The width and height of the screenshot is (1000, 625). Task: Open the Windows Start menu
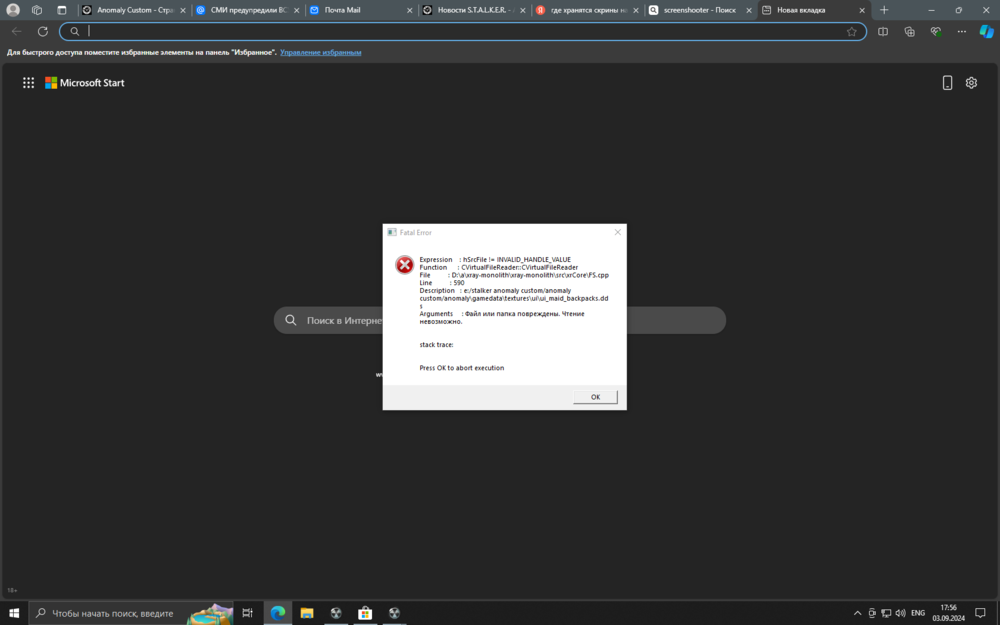click(x=14, y=613)
